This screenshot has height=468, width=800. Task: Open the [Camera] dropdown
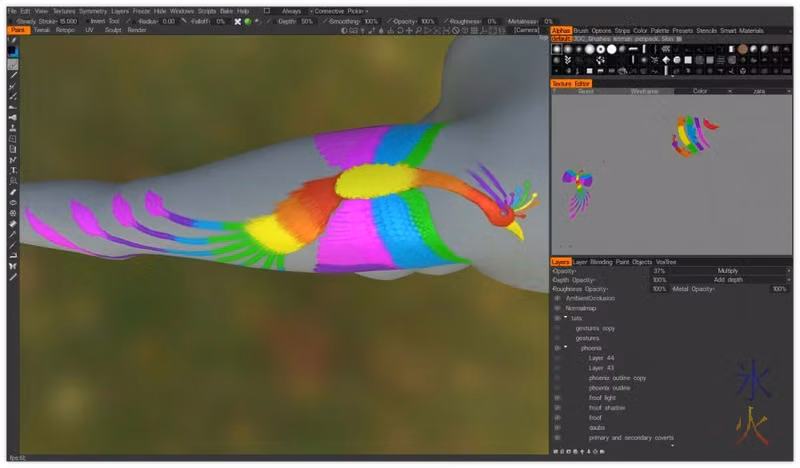coord(526,30)
